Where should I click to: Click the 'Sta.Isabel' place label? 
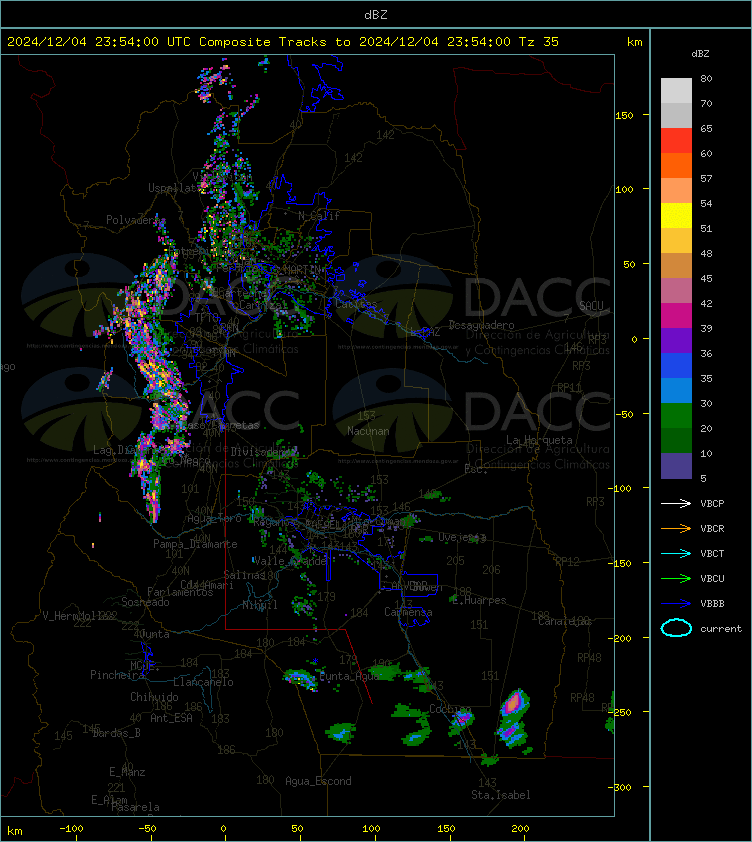tap(501, 795)
